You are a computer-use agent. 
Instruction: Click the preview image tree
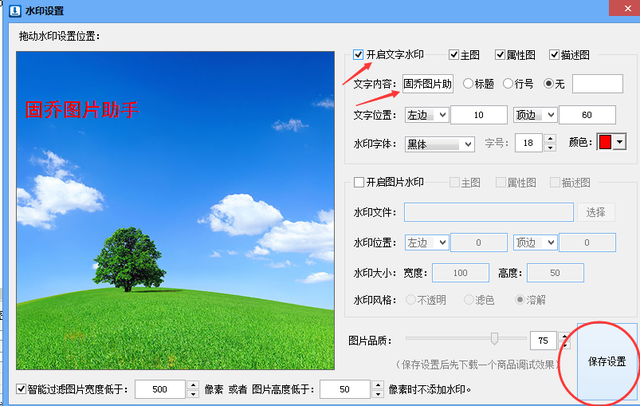(x=129, y=259)
